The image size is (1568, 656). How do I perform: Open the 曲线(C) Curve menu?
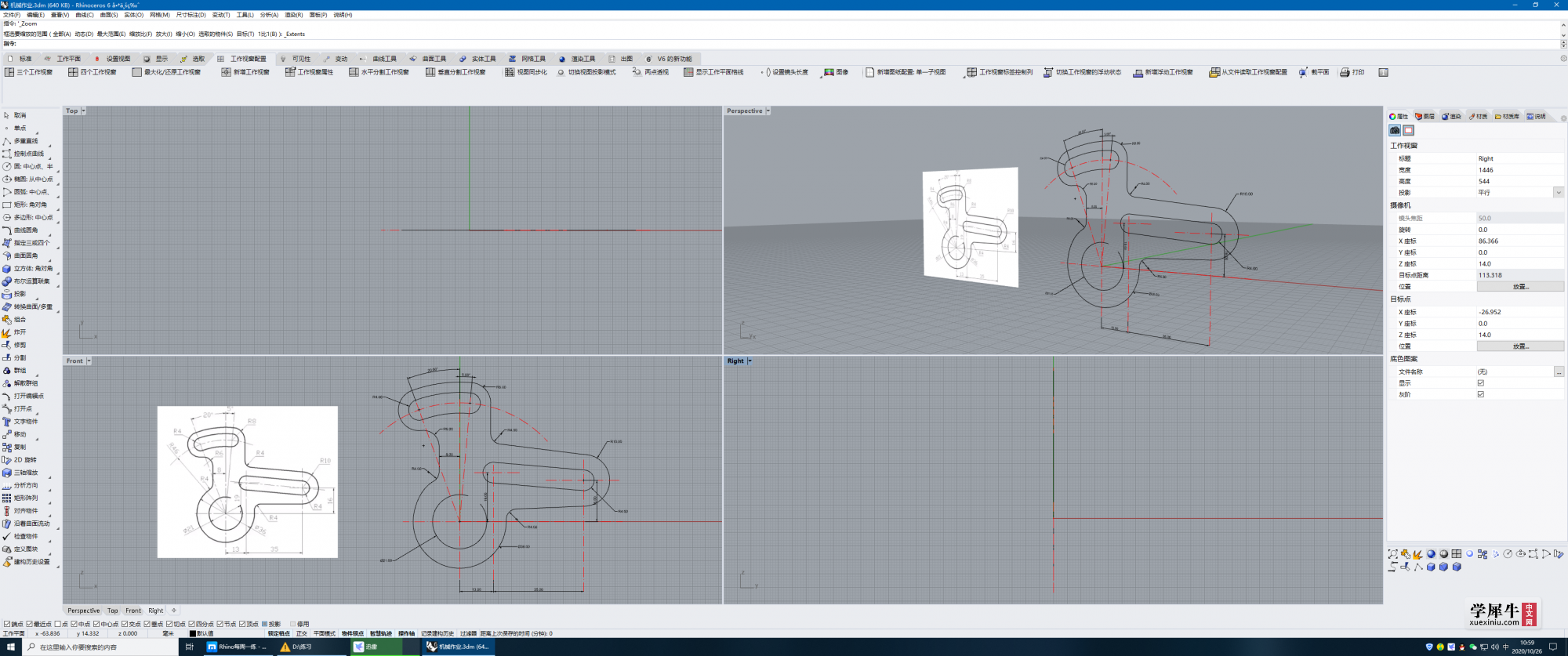click(x=85, y=15)
